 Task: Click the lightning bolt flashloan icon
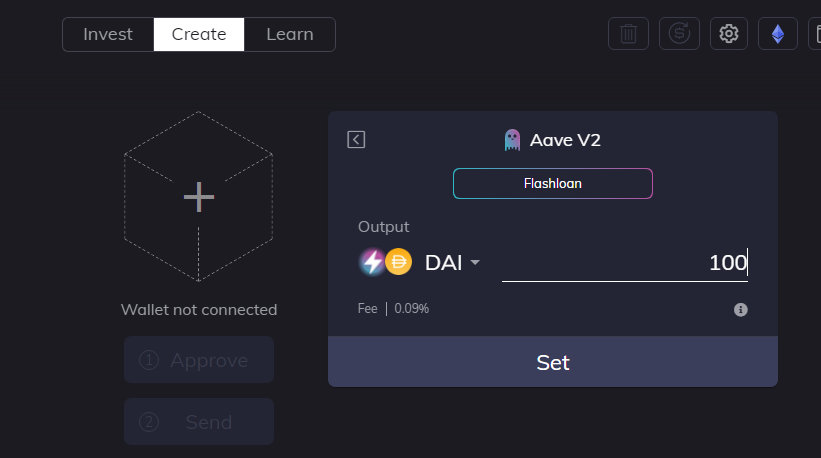tap(372, 262)
